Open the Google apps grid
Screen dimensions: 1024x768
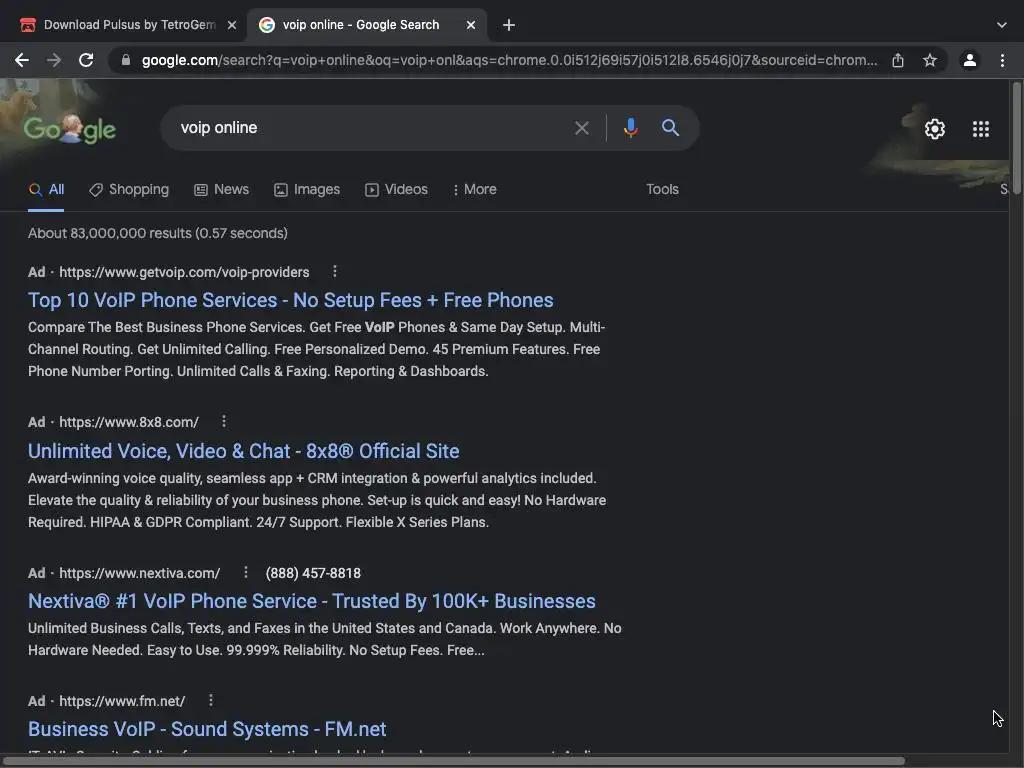[981, 129]
